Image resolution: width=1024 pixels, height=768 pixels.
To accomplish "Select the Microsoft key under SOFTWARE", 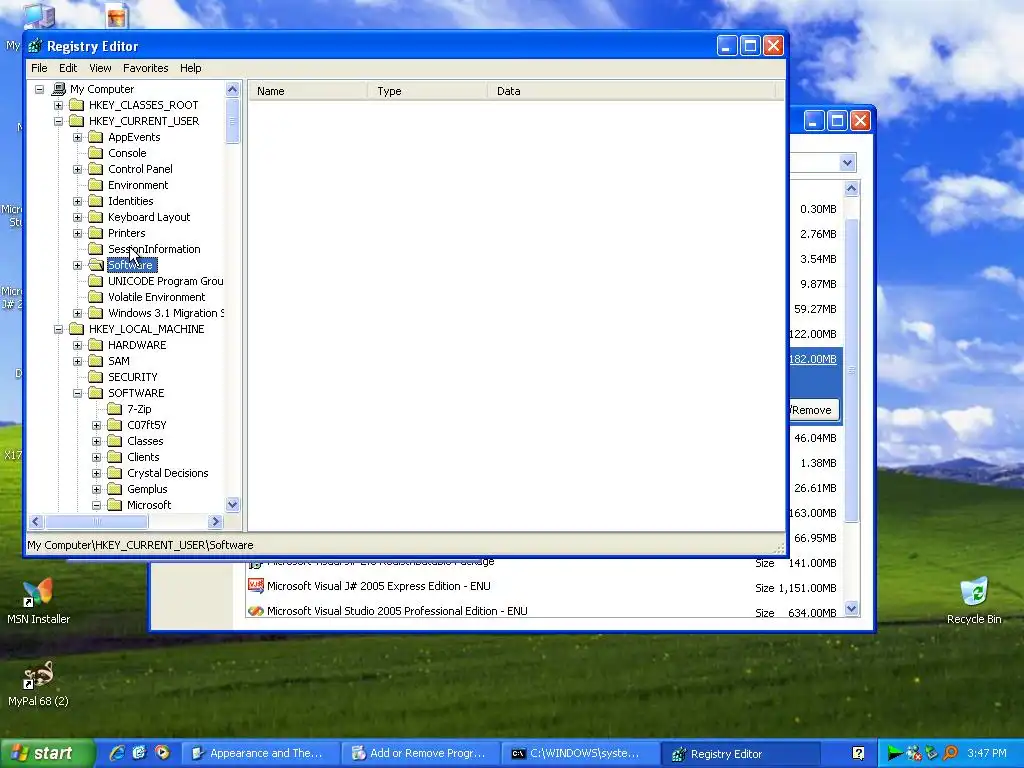I will coord(149,505).
